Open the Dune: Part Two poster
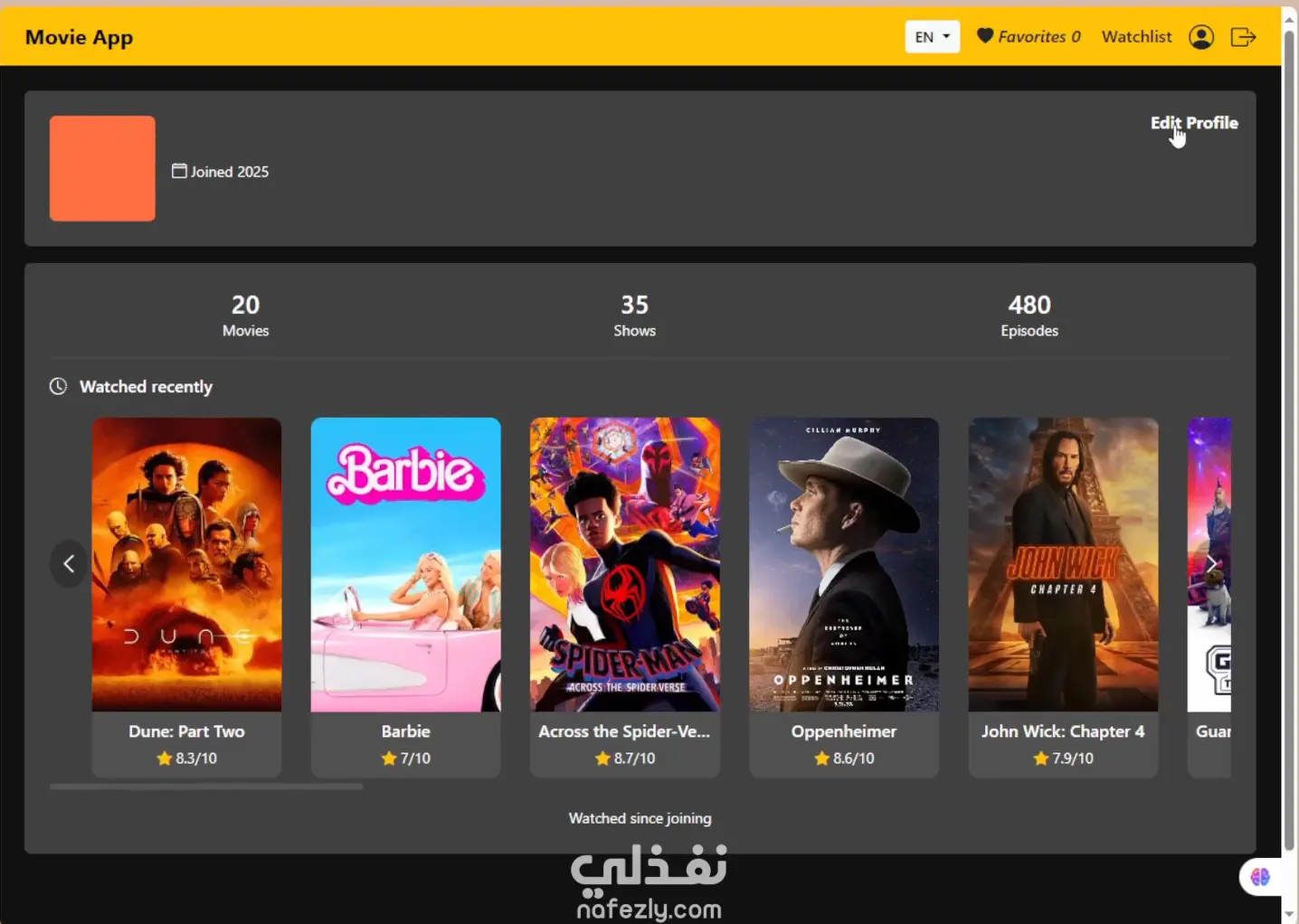The image size is (1299, 924). [186, 564]
